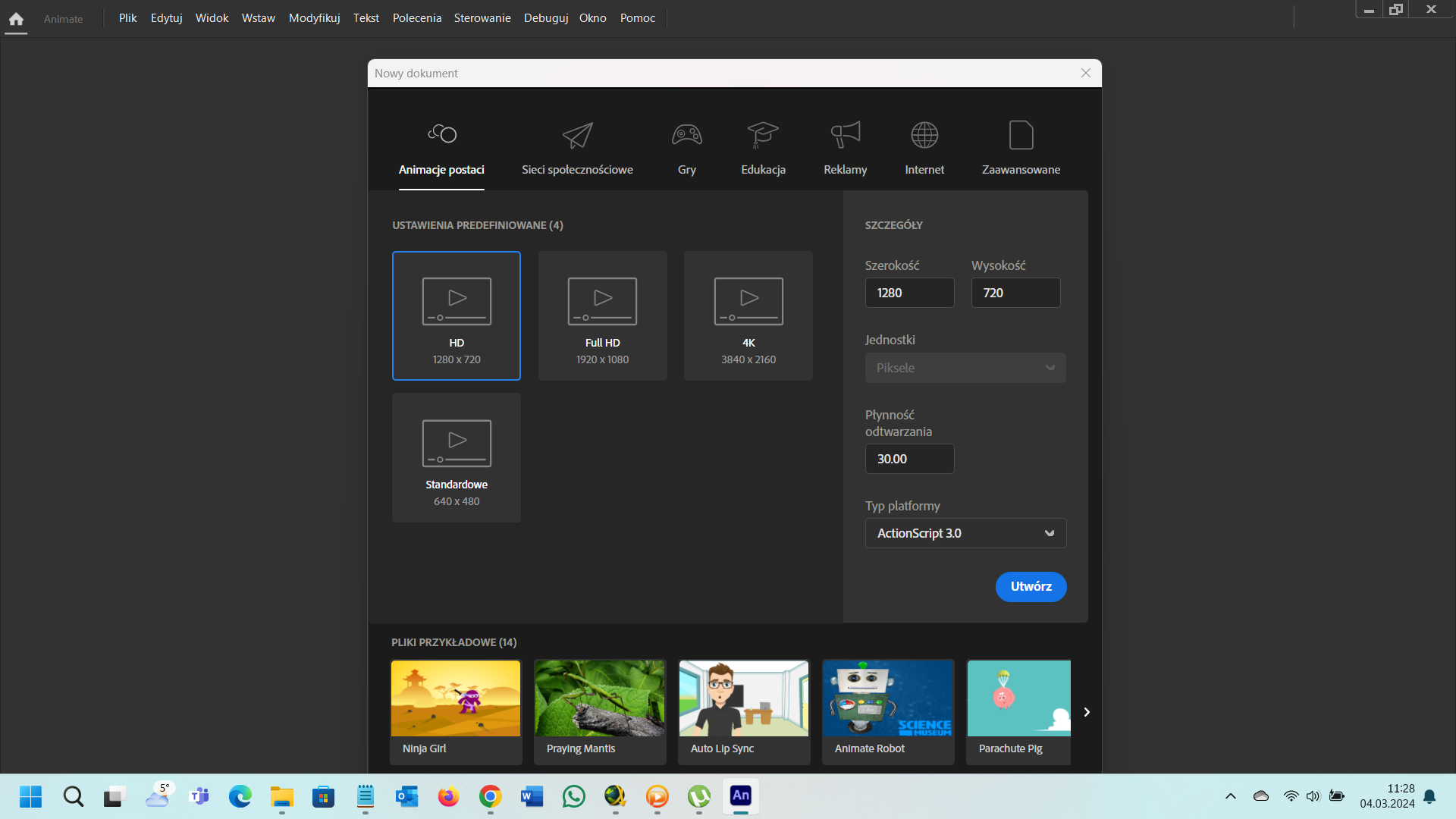
Task: Open the Wstaw menu
Action: tap(259, 18)
